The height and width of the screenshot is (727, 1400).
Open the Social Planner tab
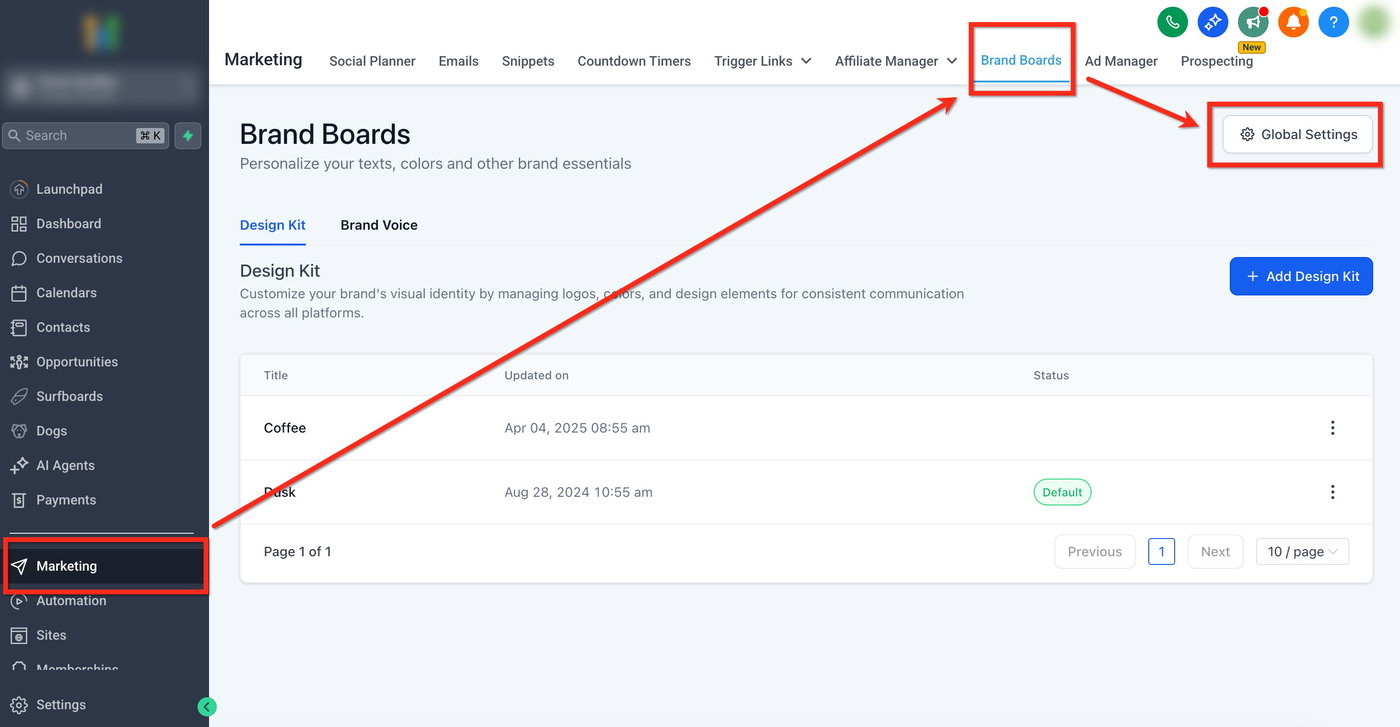coord(372,61)
